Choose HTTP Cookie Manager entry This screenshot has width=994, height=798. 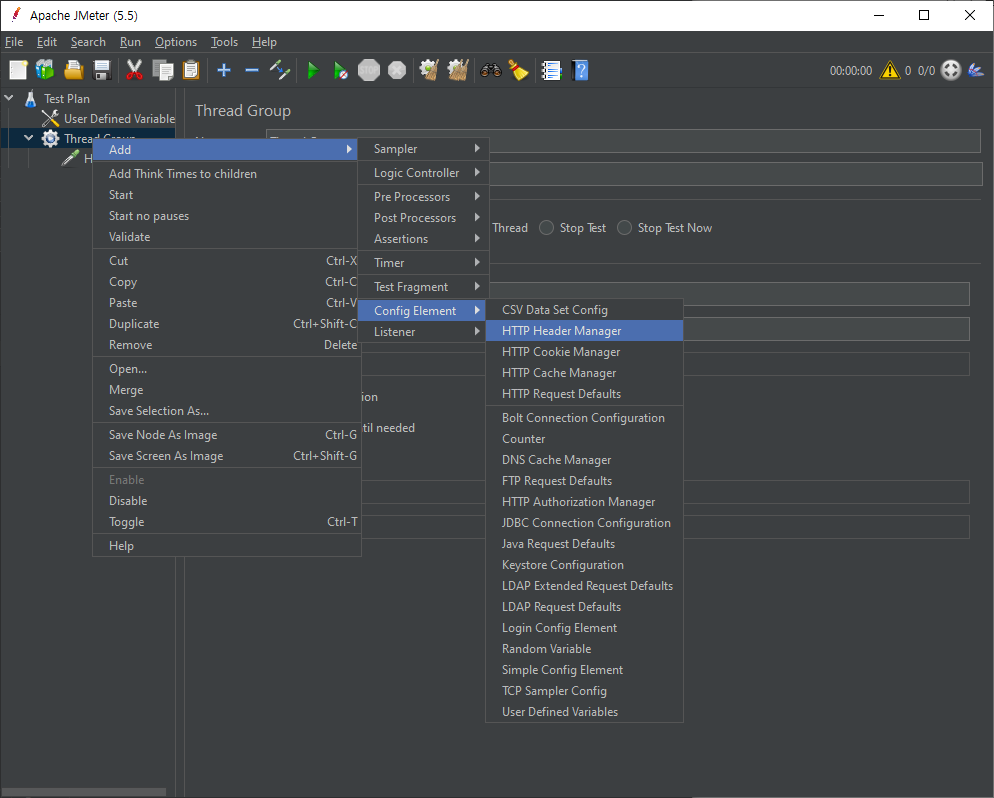(x=584, y=352)
